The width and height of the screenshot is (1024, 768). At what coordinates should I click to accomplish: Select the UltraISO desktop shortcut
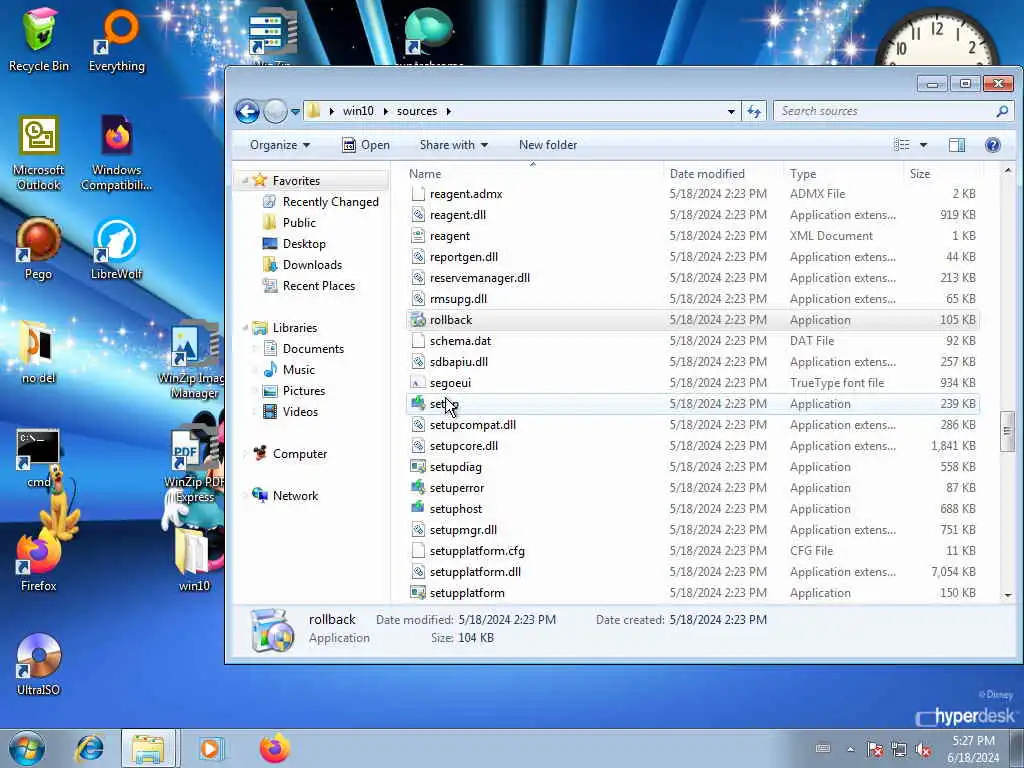pos(39,664)
